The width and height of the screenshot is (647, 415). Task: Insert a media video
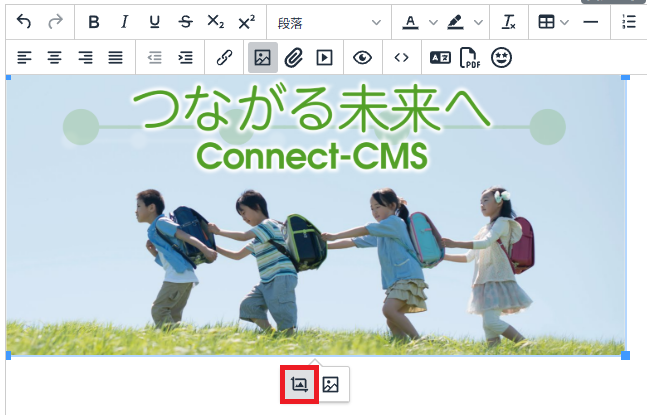pos(324,57)
